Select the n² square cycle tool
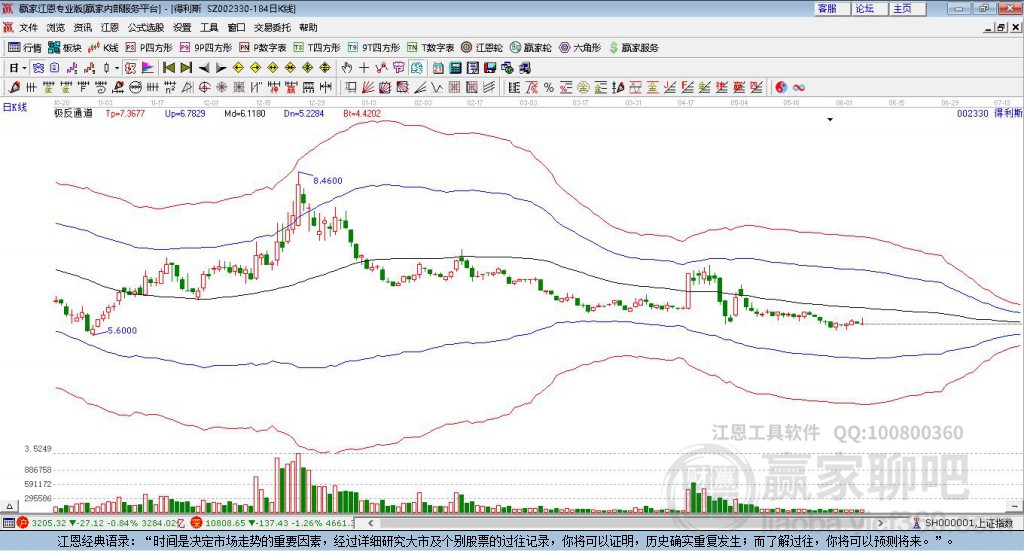The width and height of the screenshot is (1024, 551). click(x=170, y=87)
